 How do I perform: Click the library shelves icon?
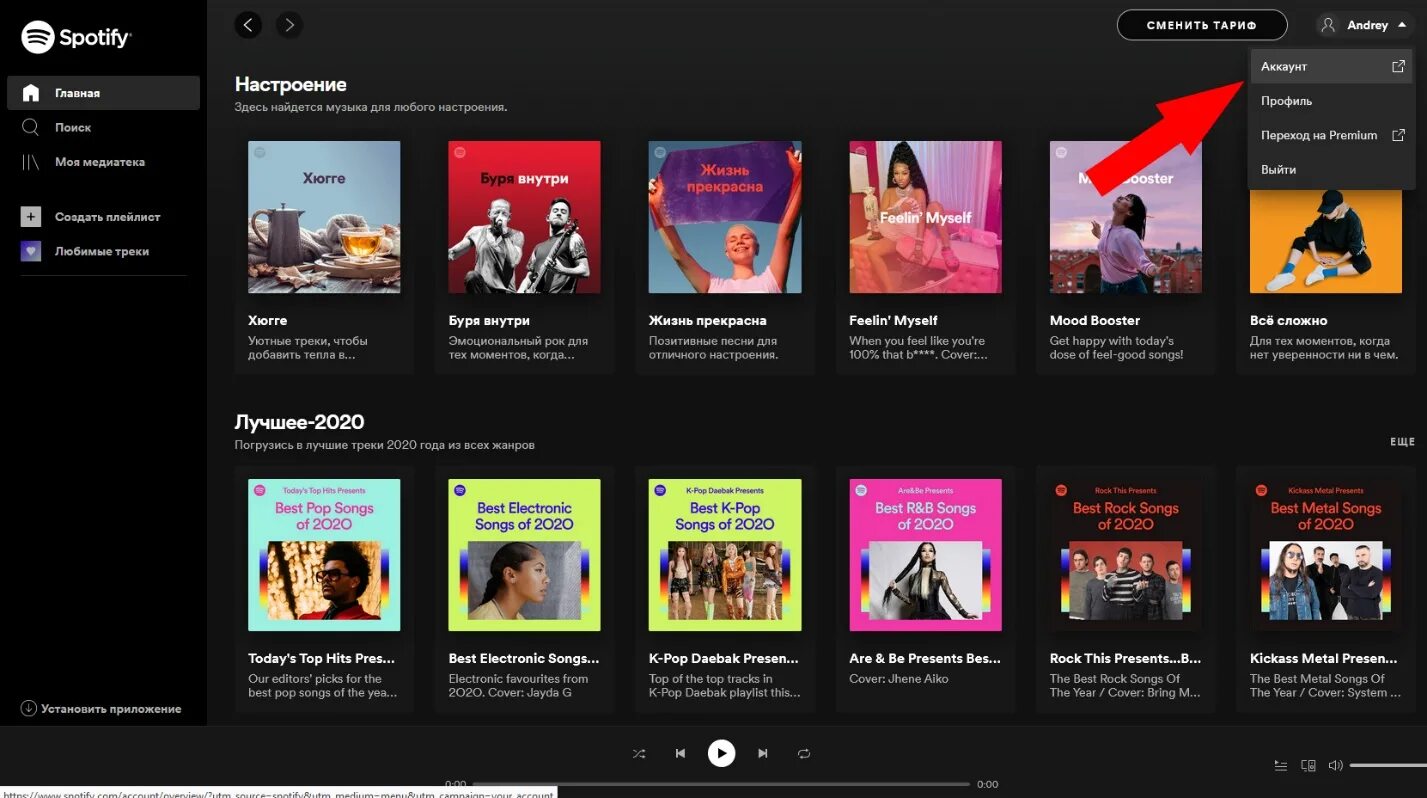click(31, 162)
